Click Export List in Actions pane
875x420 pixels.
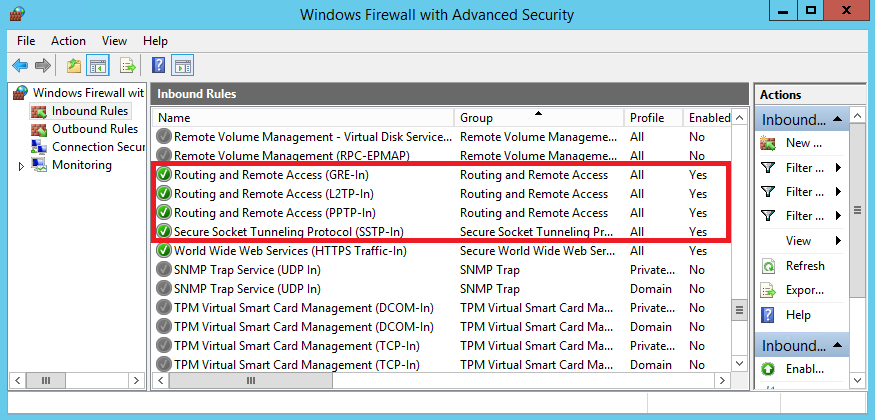tap(804, 290)
